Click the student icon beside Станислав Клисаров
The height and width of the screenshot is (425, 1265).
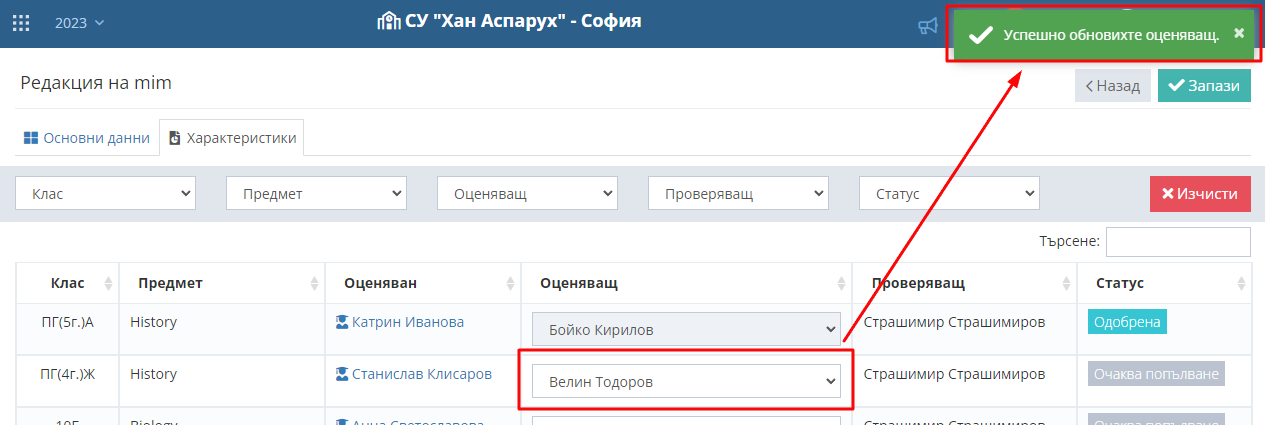[342, 374]
